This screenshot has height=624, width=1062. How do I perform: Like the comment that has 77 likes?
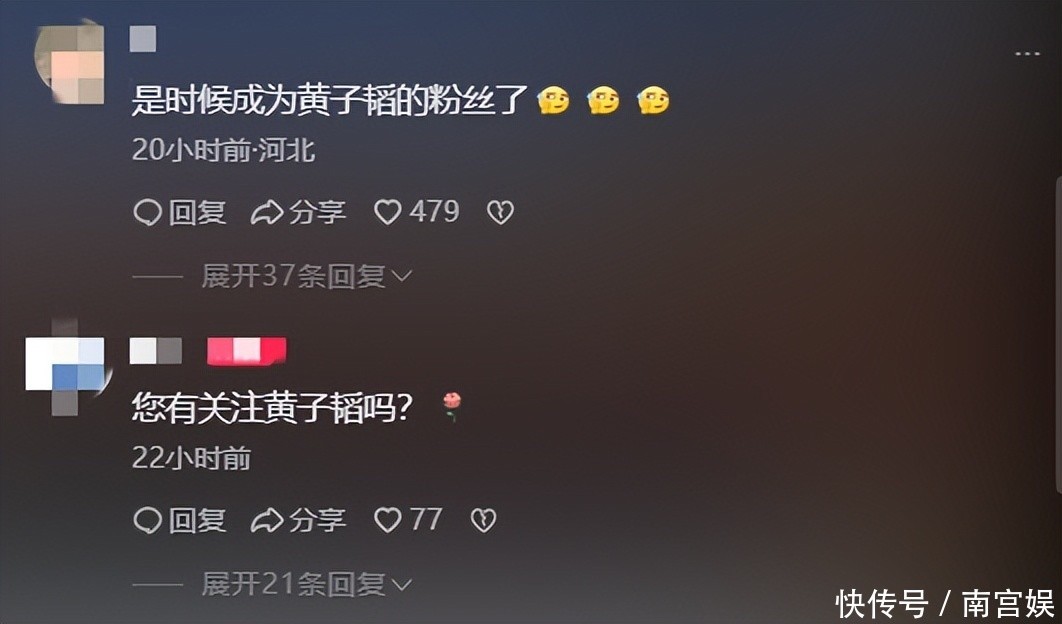388,520
